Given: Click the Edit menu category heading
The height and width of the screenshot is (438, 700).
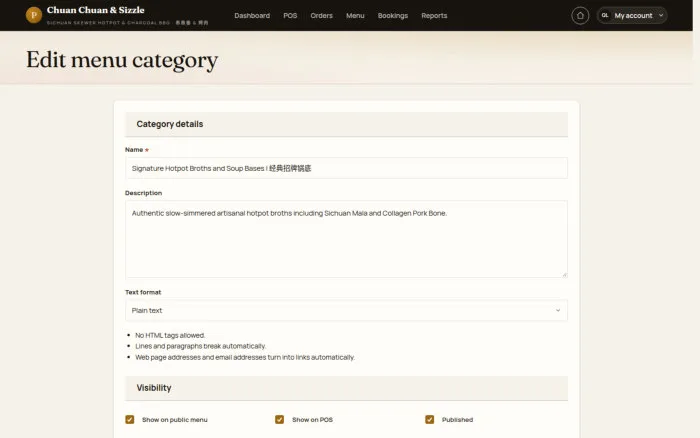Looking at the screenshot, I should [122, 60].
